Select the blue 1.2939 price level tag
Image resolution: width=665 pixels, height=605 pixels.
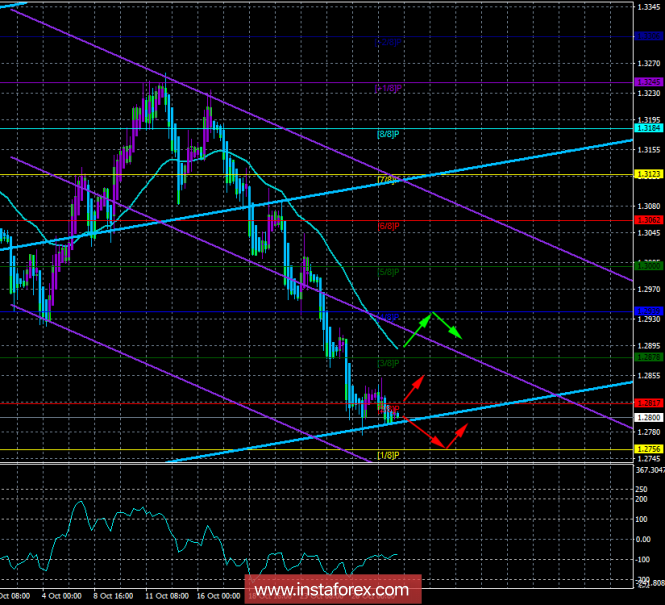[648, 312]
